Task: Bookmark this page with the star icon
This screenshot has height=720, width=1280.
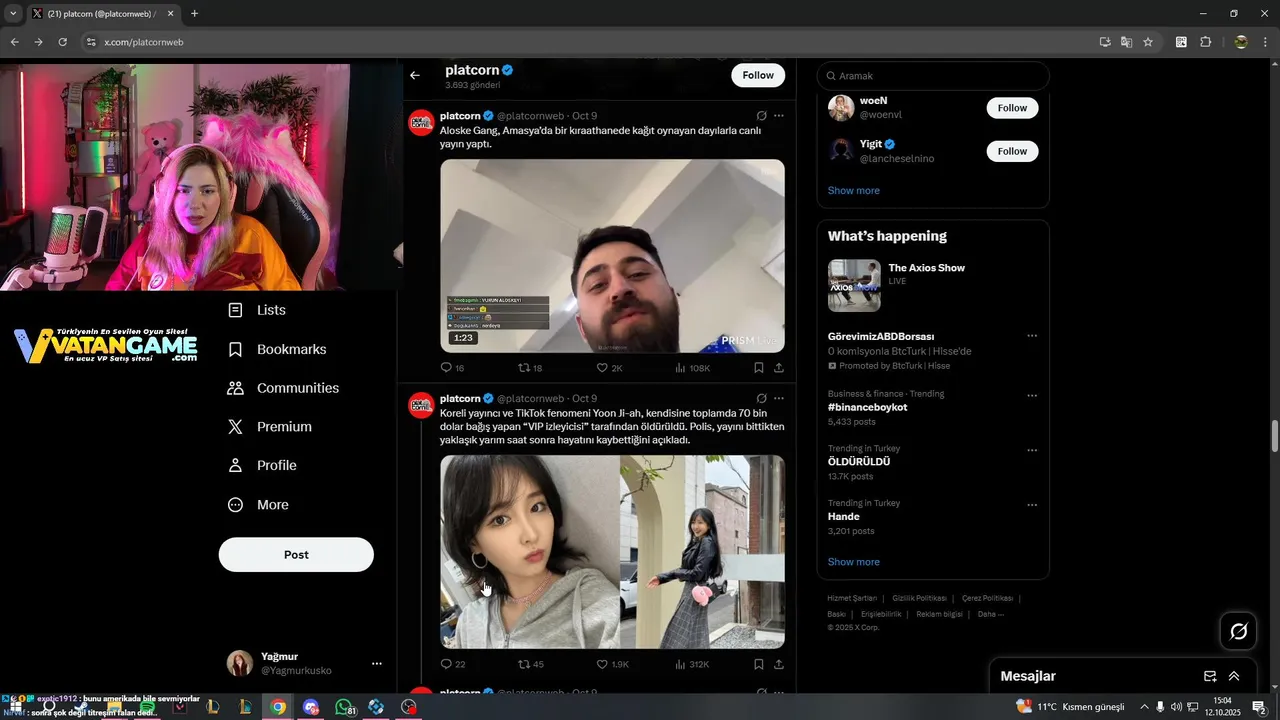Action: coord(1148,42)
